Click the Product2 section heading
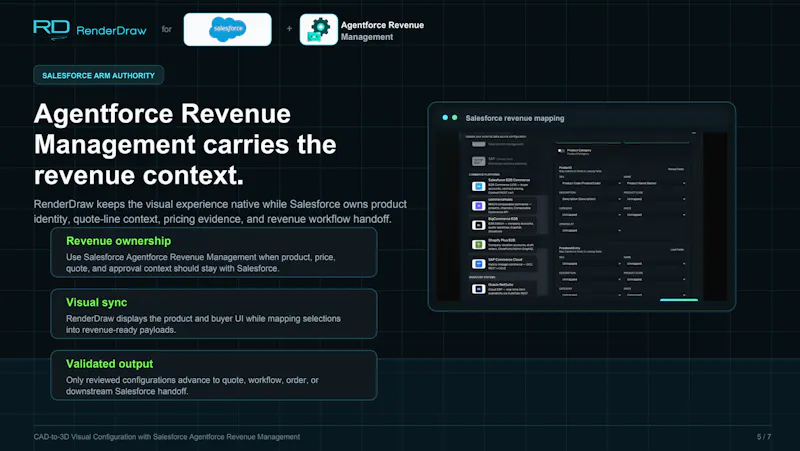This screenshot has height=451, width=800. [565, 167]
